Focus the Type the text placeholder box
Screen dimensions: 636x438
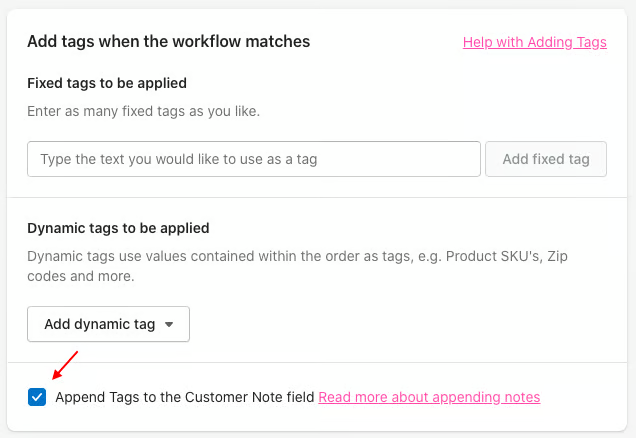tap(254, 159)
